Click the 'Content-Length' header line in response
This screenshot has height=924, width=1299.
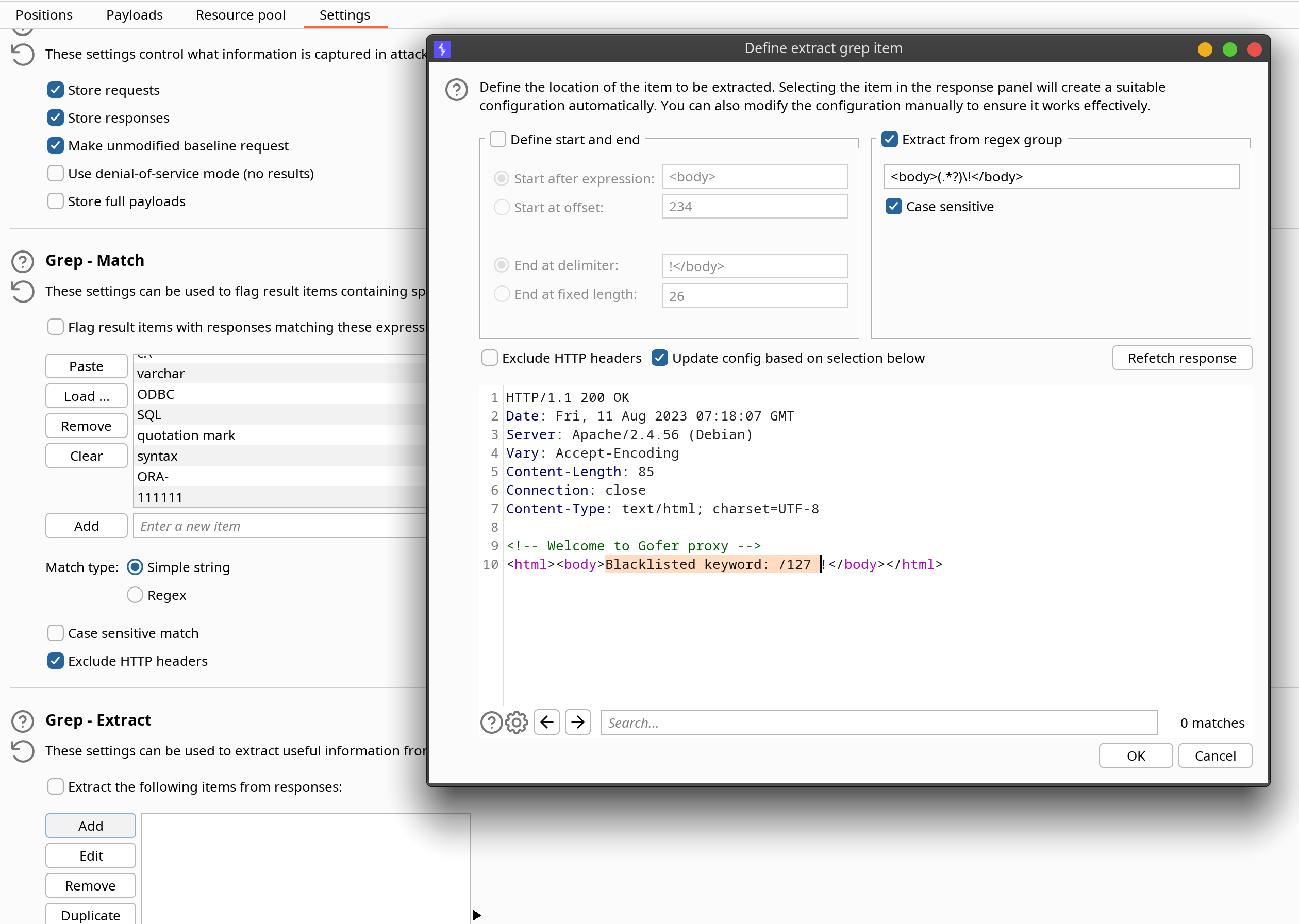point(580,471)
